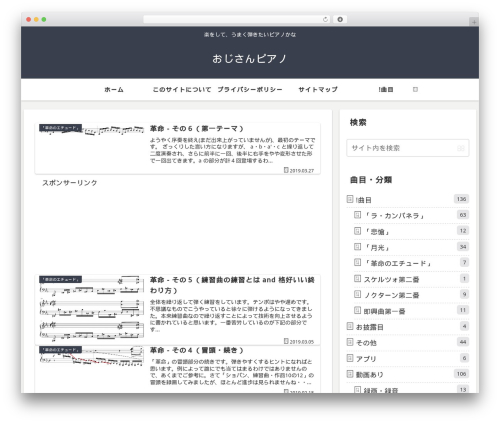Open 「ラ・カンパネラ」 category
Screen dimensions: 500x423
(x=411, y=216)
